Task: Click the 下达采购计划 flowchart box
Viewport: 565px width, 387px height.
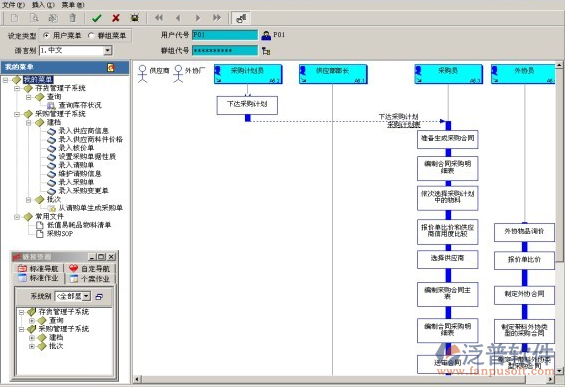Action: 247,105
